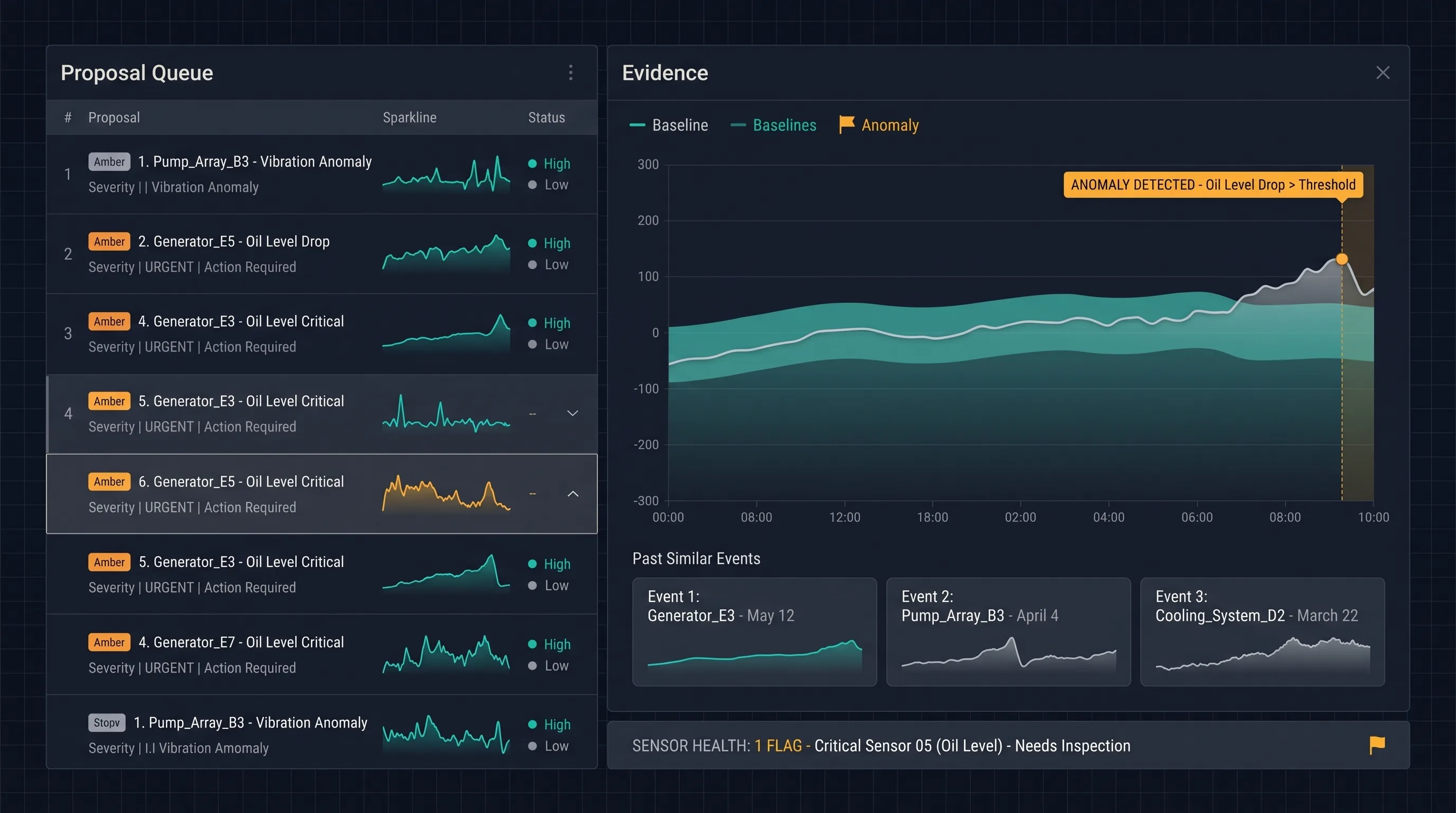The width and height of the screenshot is (1456, 813).
Task: Toggle the Anomaly legend label
Action: (890, 125)
